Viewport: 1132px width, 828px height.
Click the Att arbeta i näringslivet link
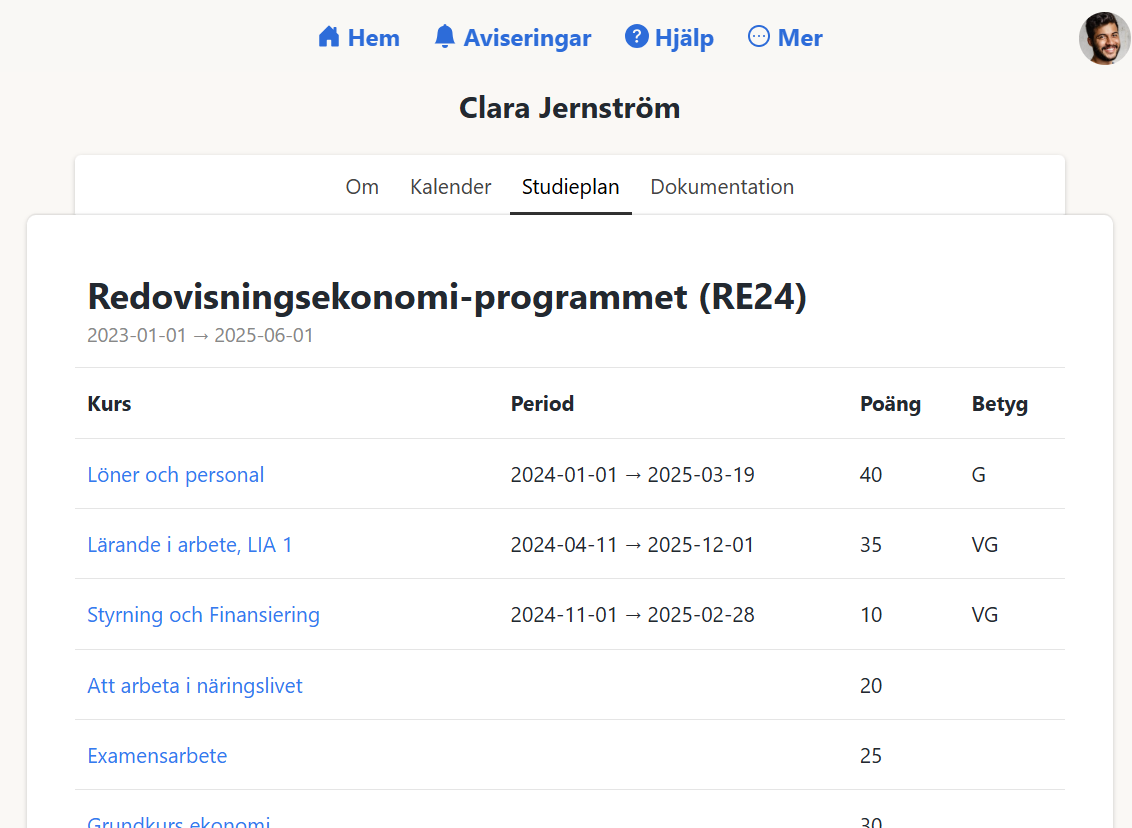(194, 686)
